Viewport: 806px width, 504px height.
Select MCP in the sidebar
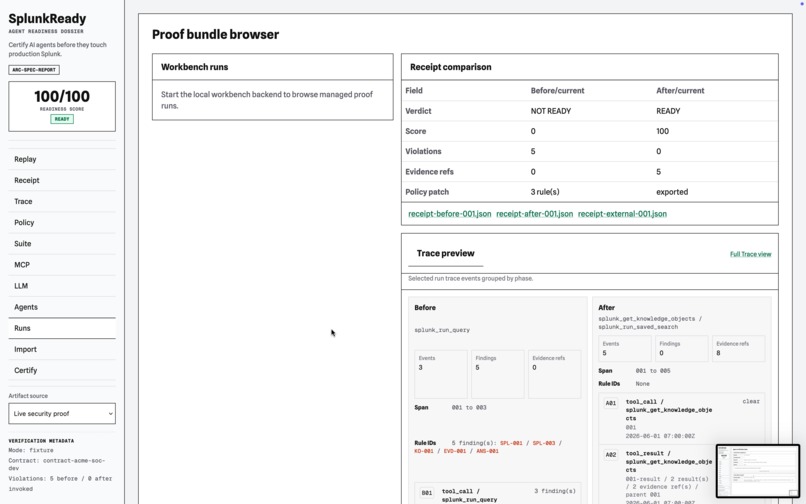62,264
